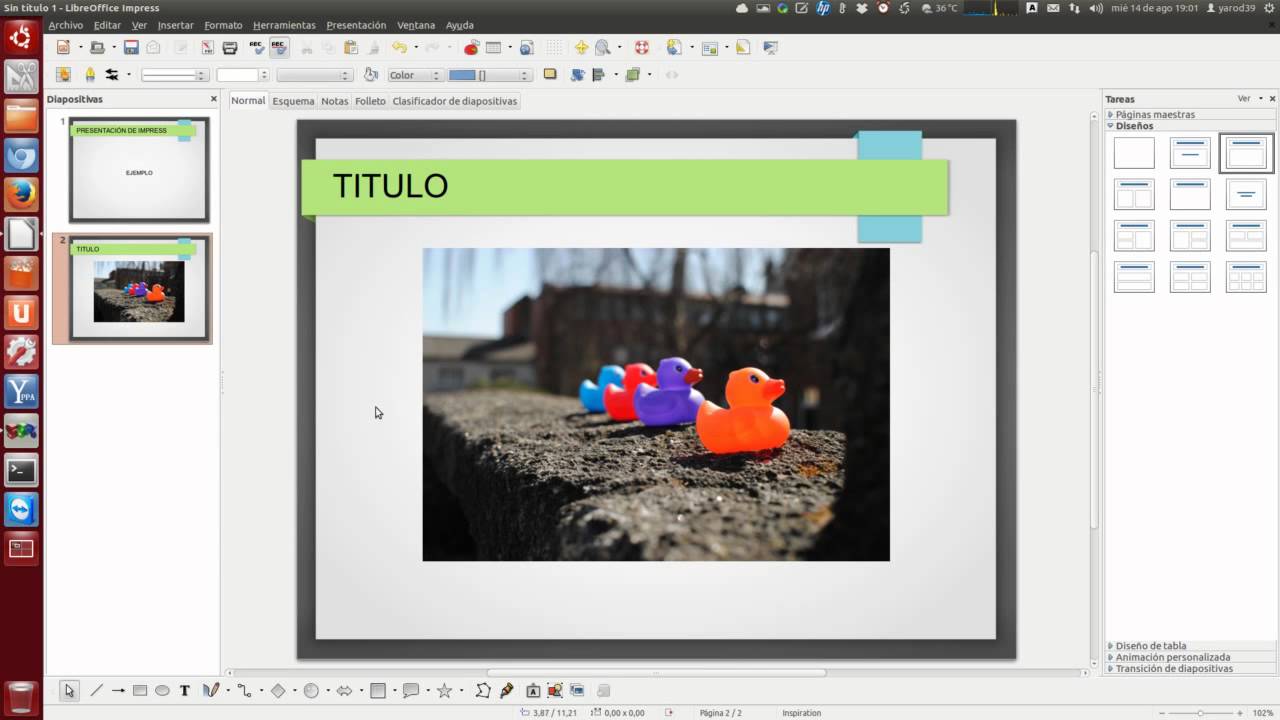Switch to Clasificador de diapositivas tab
This screenshot has width=1280, height=720.
455,101
